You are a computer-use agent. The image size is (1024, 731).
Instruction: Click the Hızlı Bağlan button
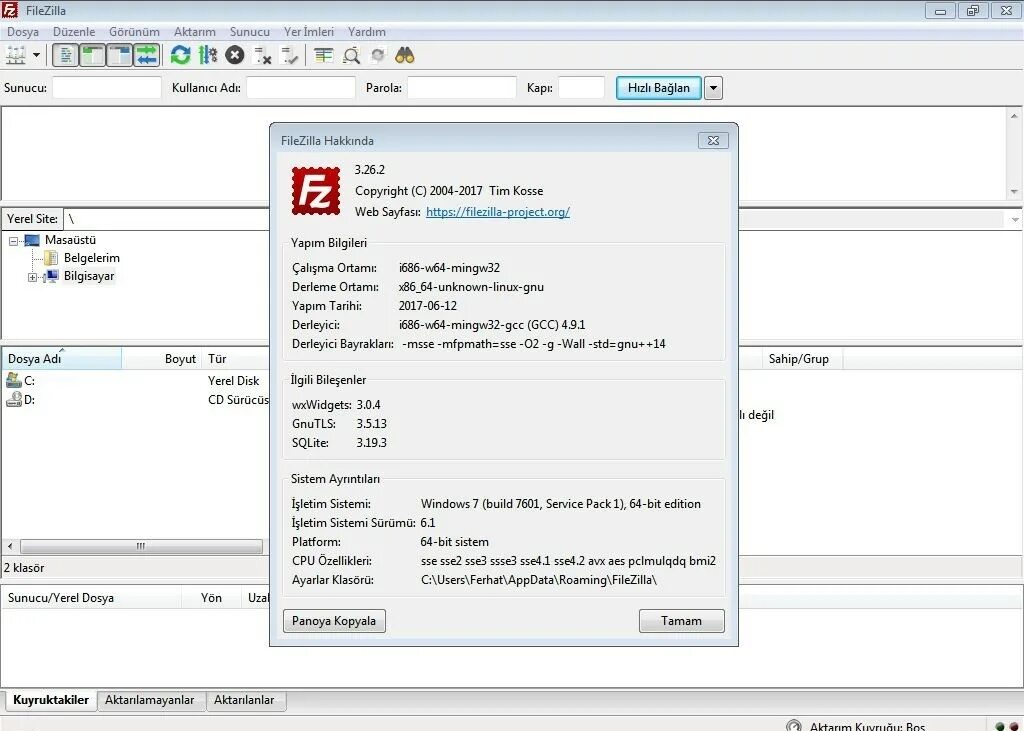658,88
